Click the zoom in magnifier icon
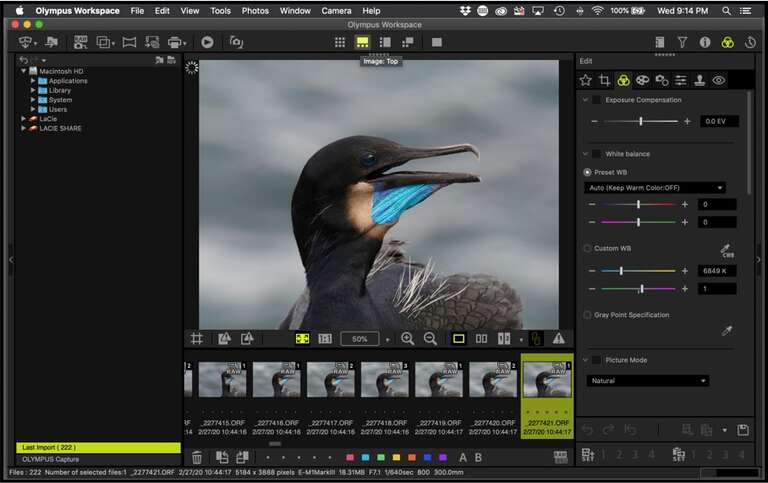 pos(407,339)
